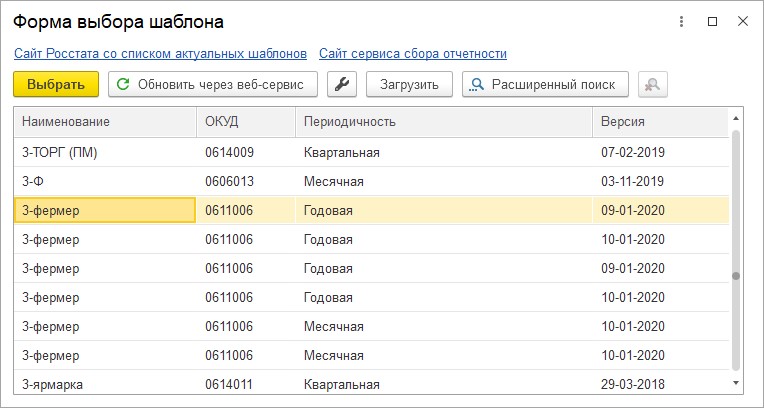Sort by the ОКУД column header
This screenshot has height=408, width=764.
click(246, 121)
